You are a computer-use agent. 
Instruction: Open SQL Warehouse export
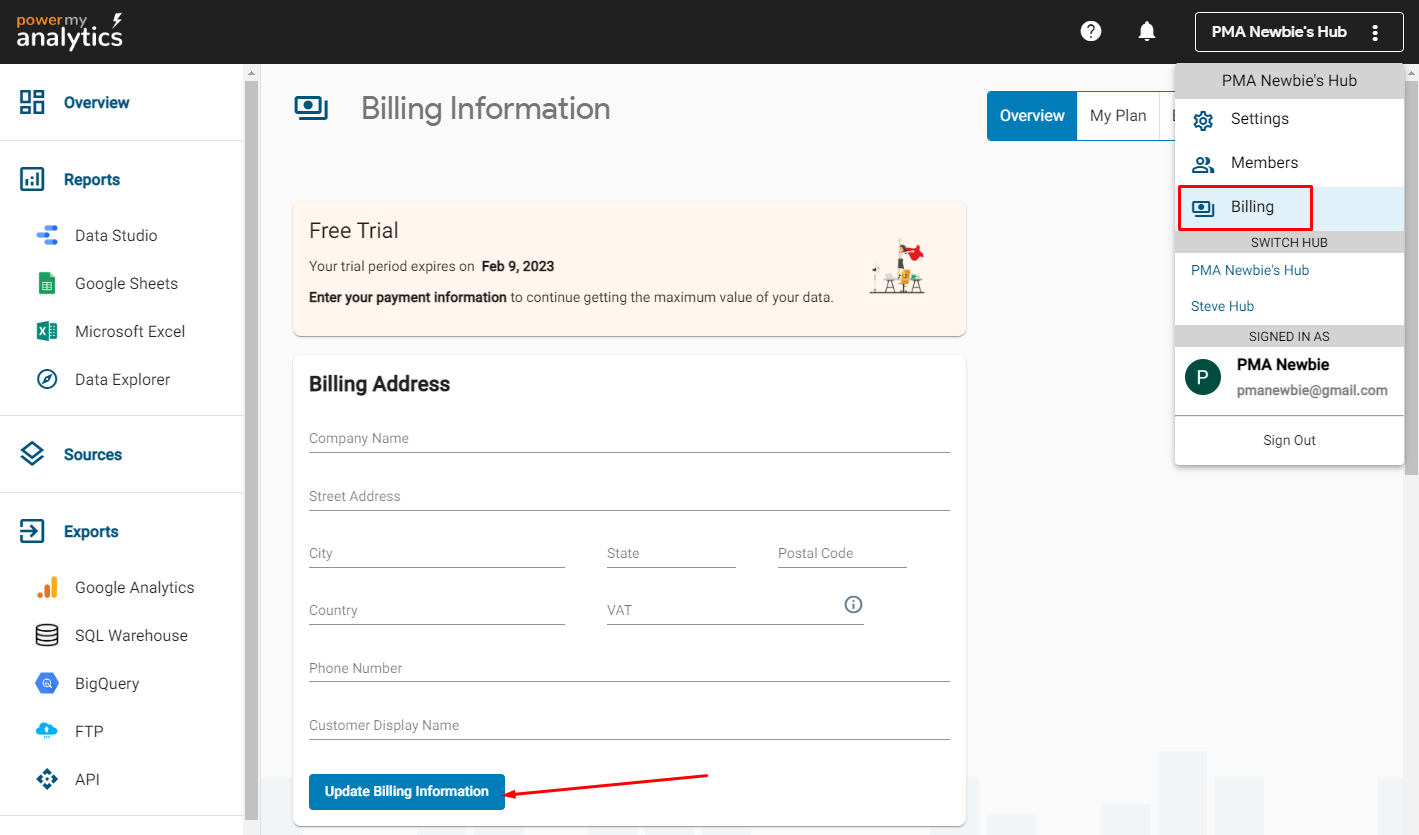click(130, 636)
